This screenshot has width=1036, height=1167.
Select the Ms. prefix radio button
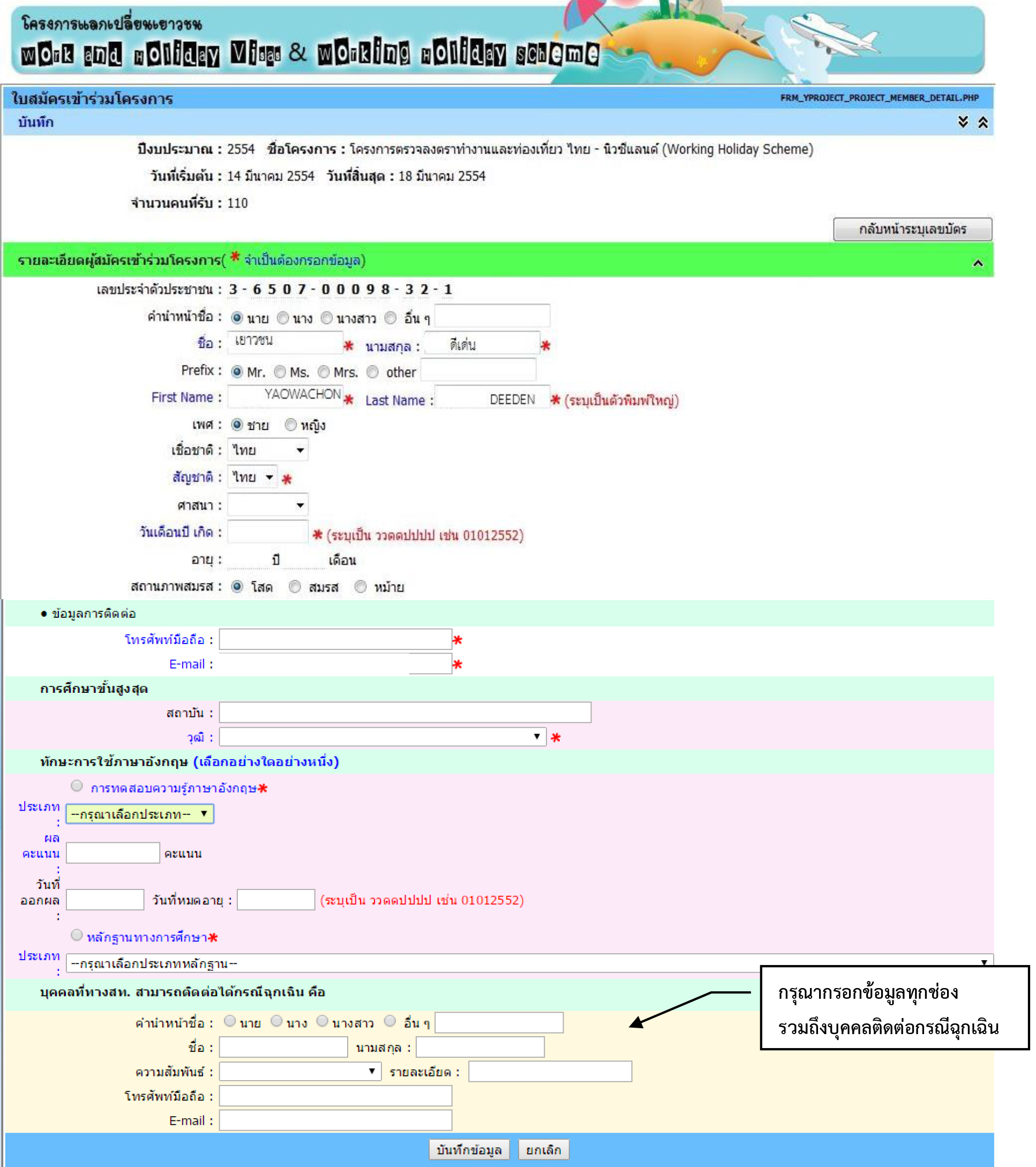(x=280, y=372)
